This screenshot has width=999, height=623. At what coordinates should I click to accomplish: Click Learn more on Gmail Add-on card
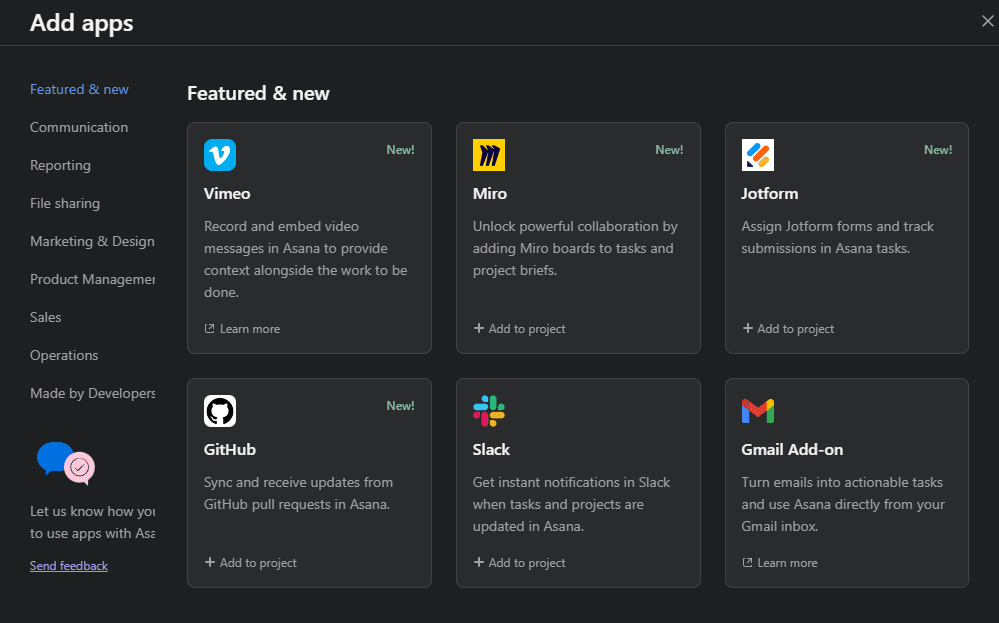pyautogui.click(x=780, y=562)
